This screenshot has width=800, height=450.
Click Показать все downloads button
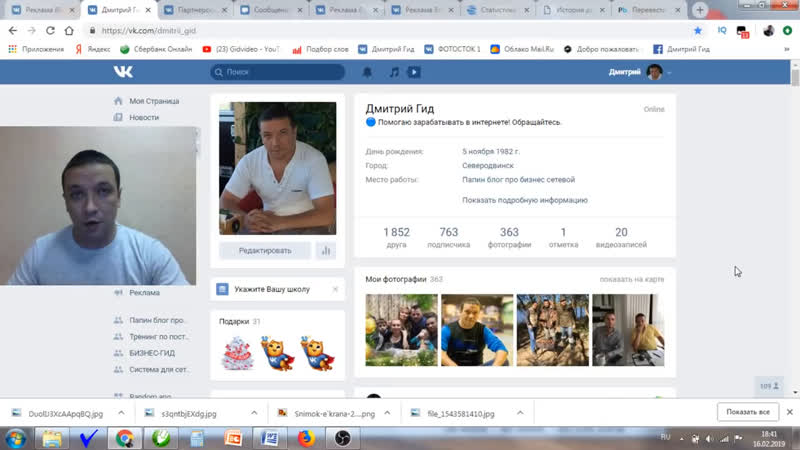748,412
